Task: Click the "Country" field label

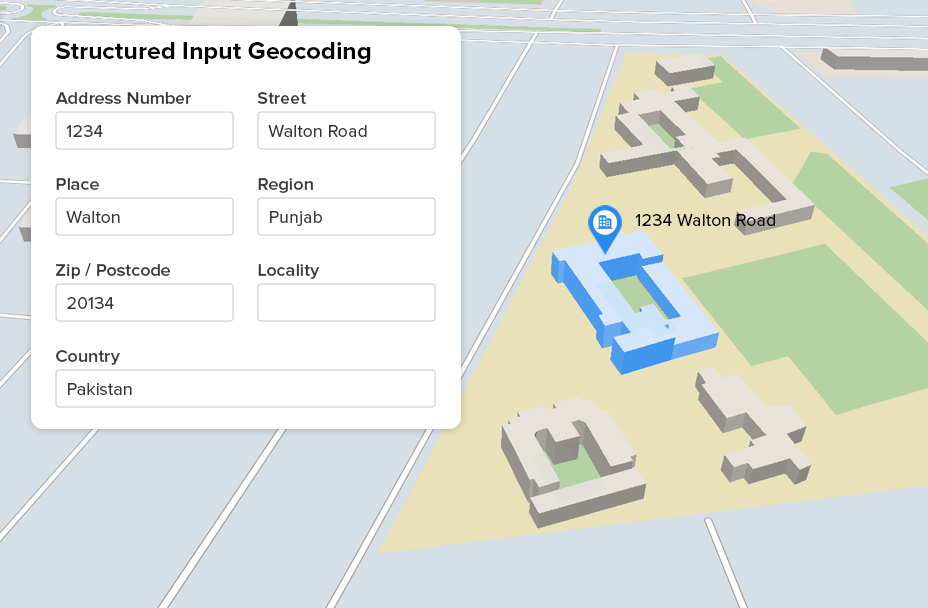Action: (x=87, y=356)
